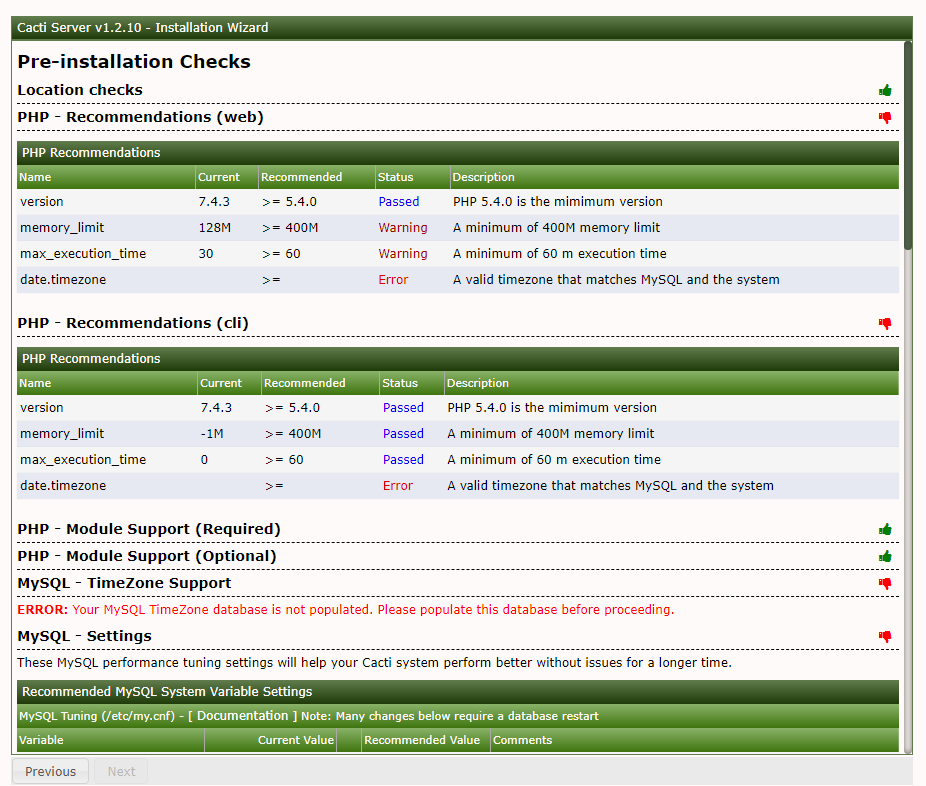Select the 128M memory_limit value in web table
This screenshot has height=786, width=926.
[x=214, y=228]
